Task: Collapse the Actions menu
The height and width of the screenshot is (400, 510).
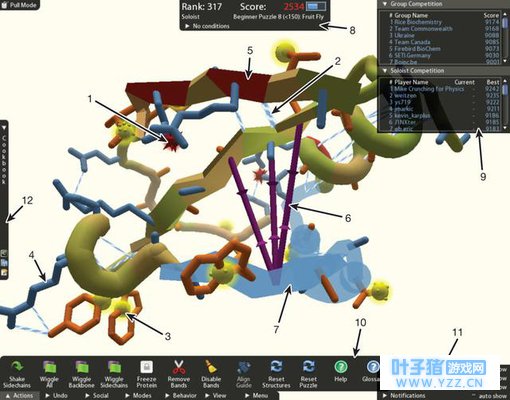Action: click(x=20, y=396)
